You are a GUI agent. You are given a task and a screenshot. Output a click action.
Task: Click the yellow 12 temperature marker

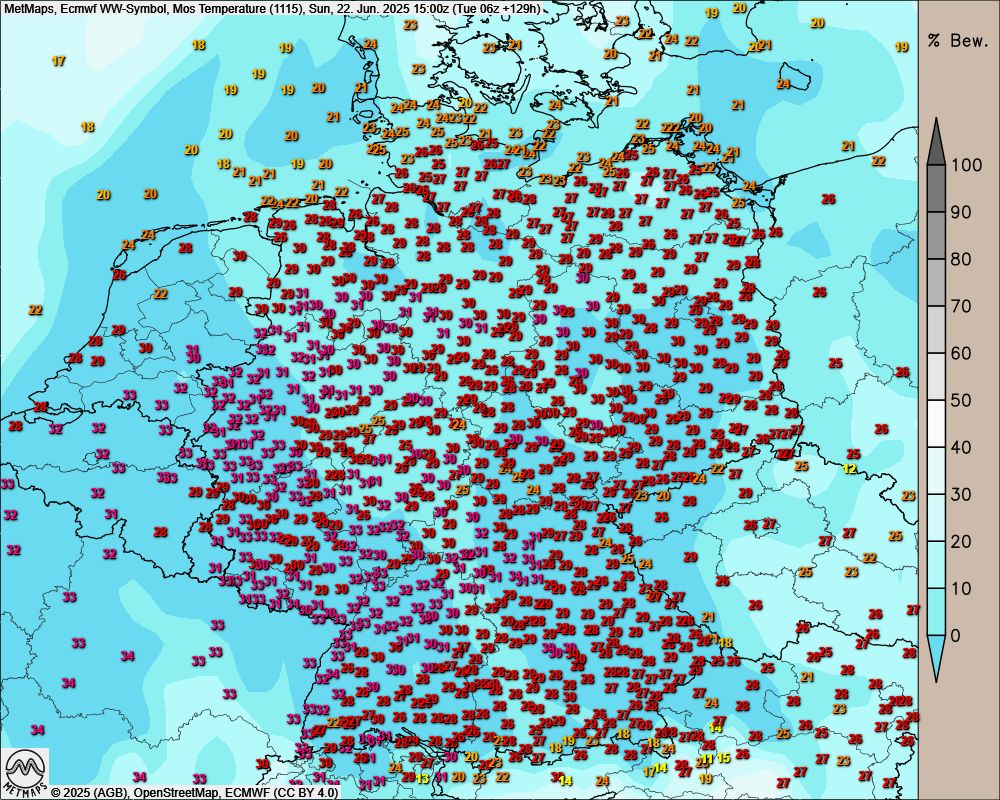click(x=850, y=468)
